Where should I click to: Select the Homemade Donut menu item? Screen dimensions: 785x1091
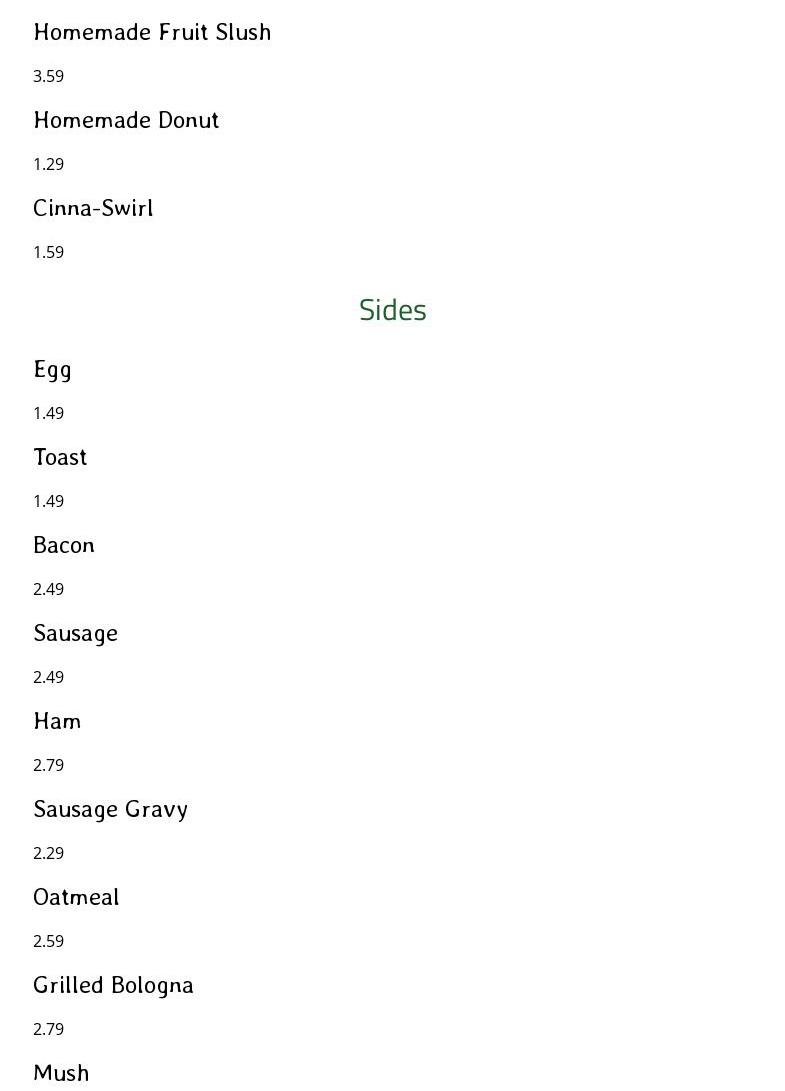[x=126, y=120]
